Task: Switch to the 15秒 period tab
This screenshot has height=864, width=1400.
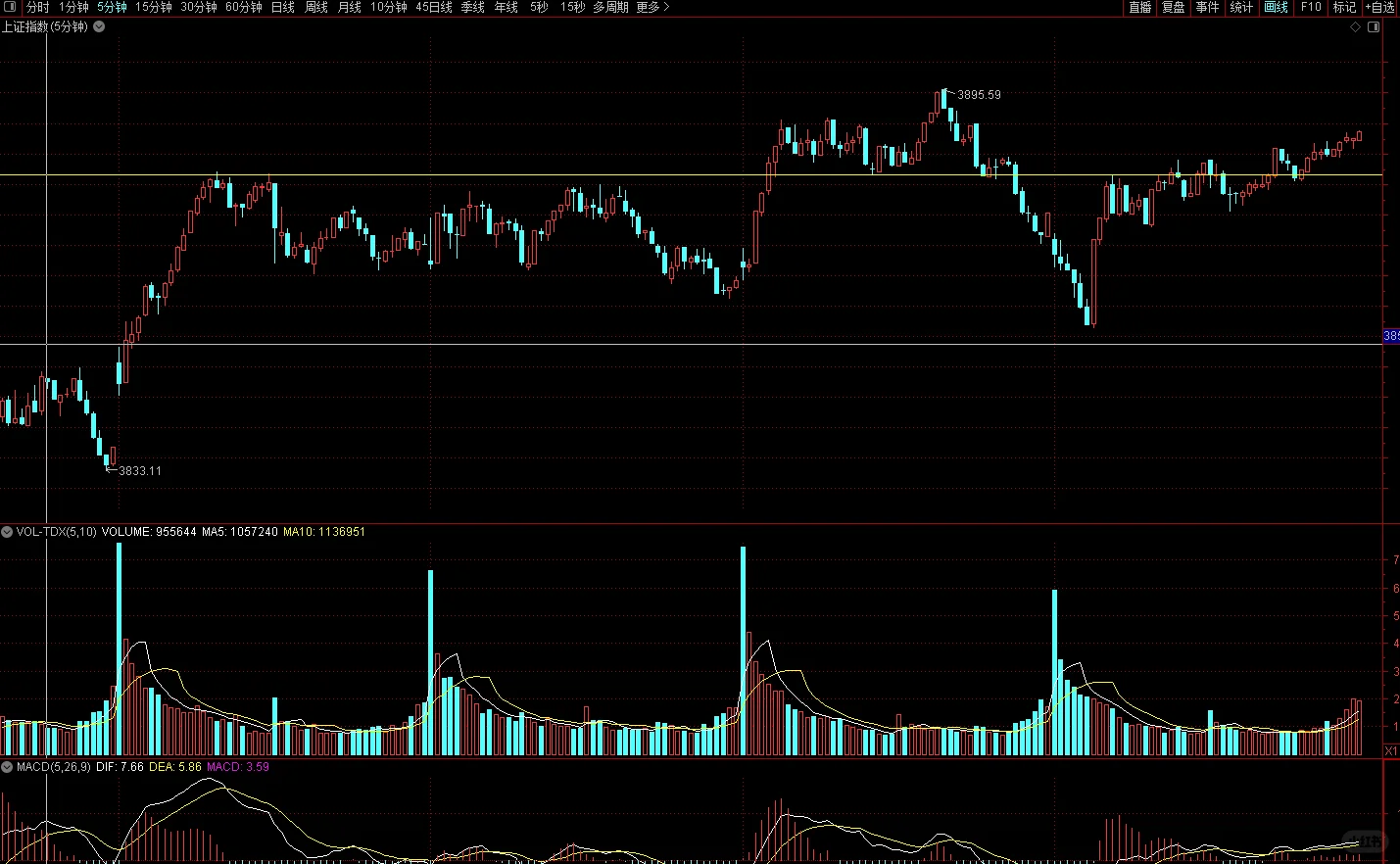Action: point(572,7)
